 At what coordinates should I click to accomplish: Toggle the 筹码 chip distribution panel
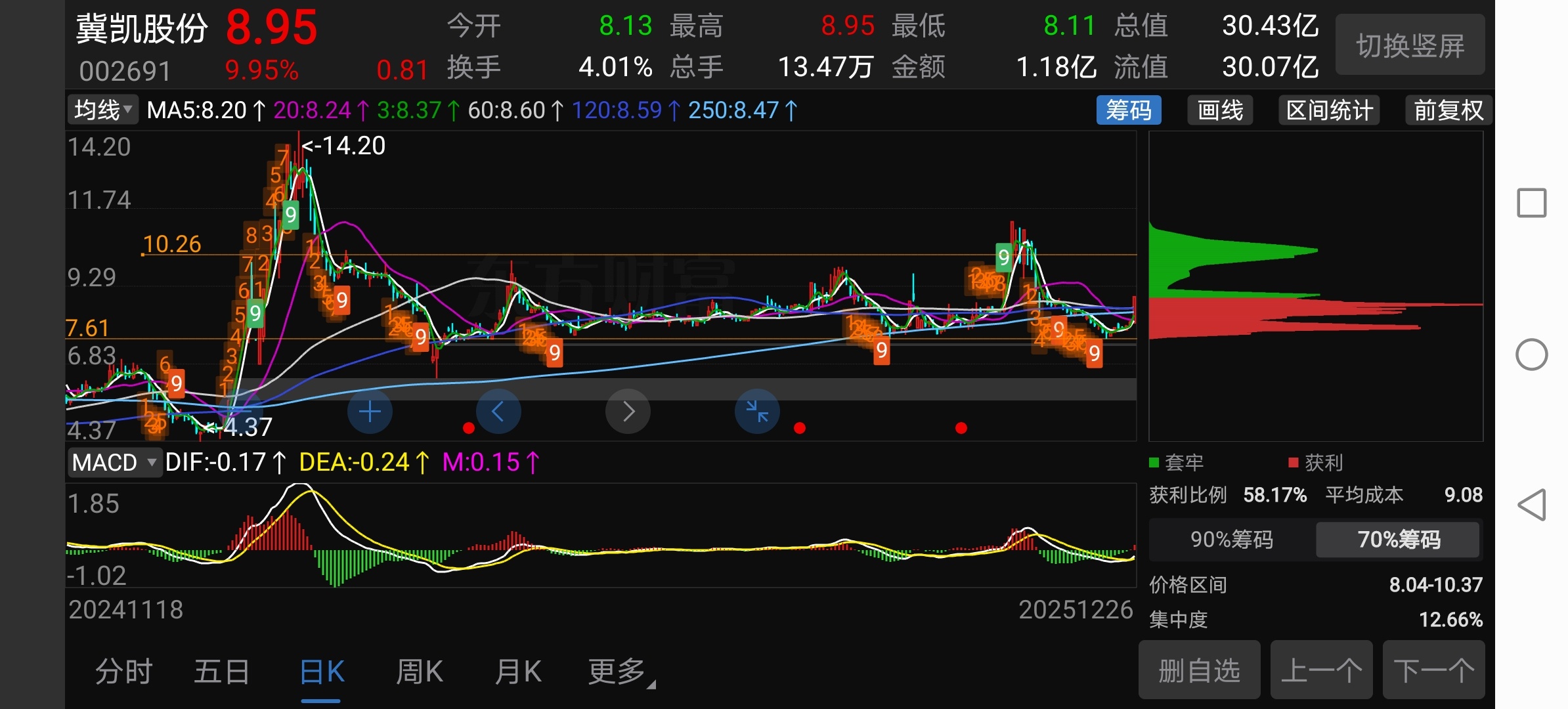[x=1128, y=110]
